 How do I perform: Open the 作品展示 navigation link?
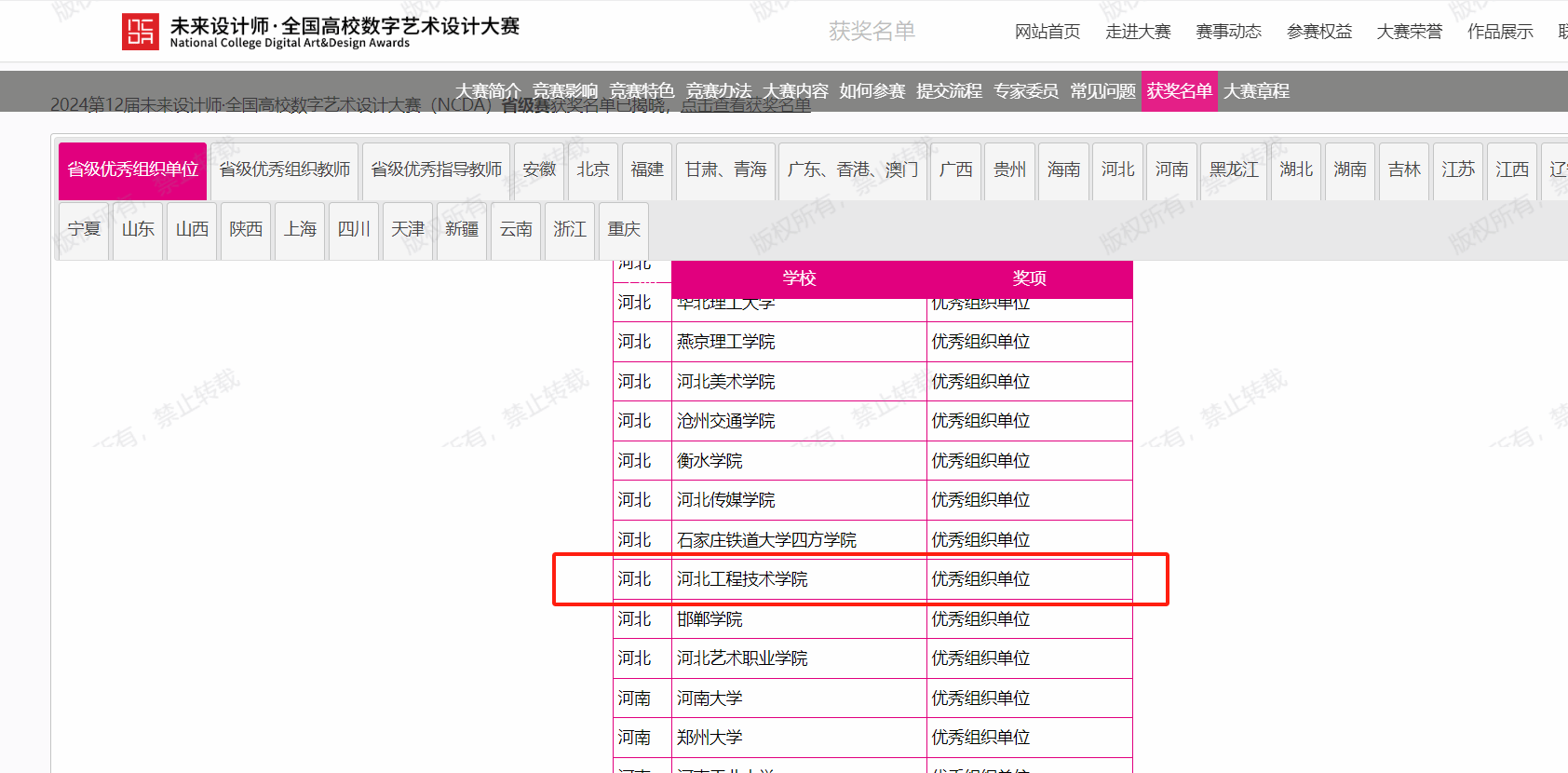(1499, 32)
